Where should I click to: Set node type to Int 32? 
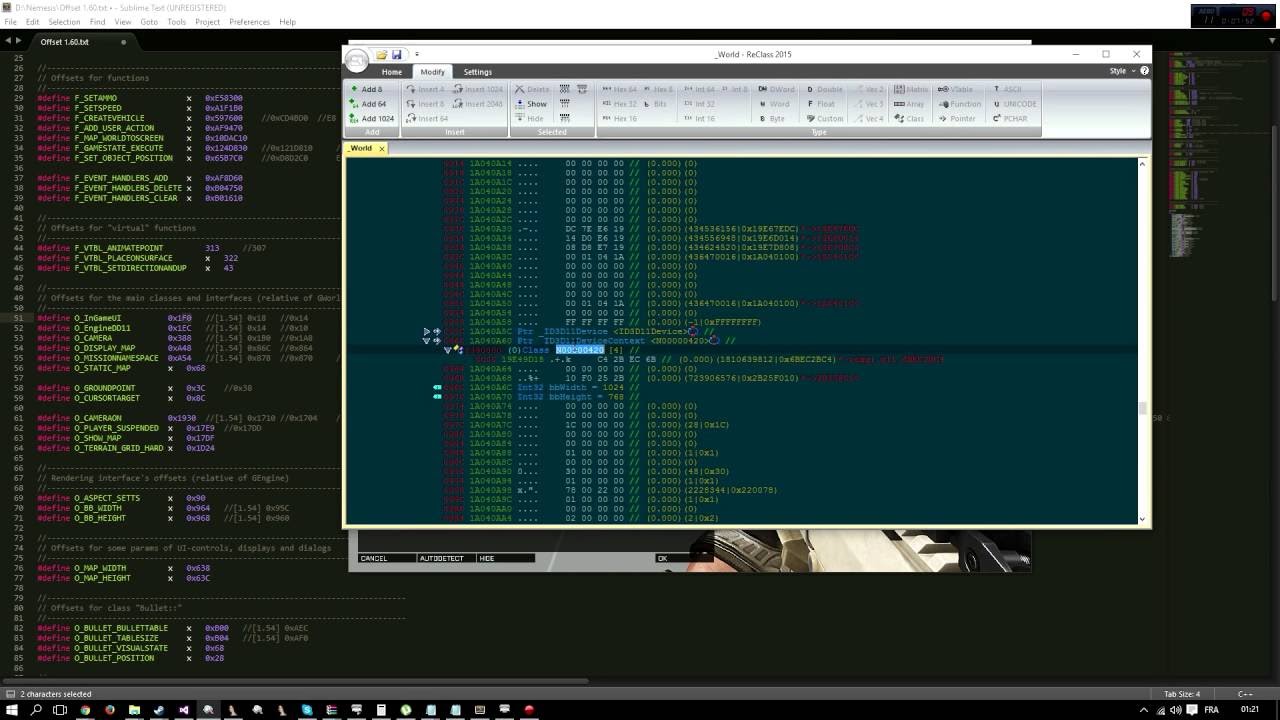[699, 104]
